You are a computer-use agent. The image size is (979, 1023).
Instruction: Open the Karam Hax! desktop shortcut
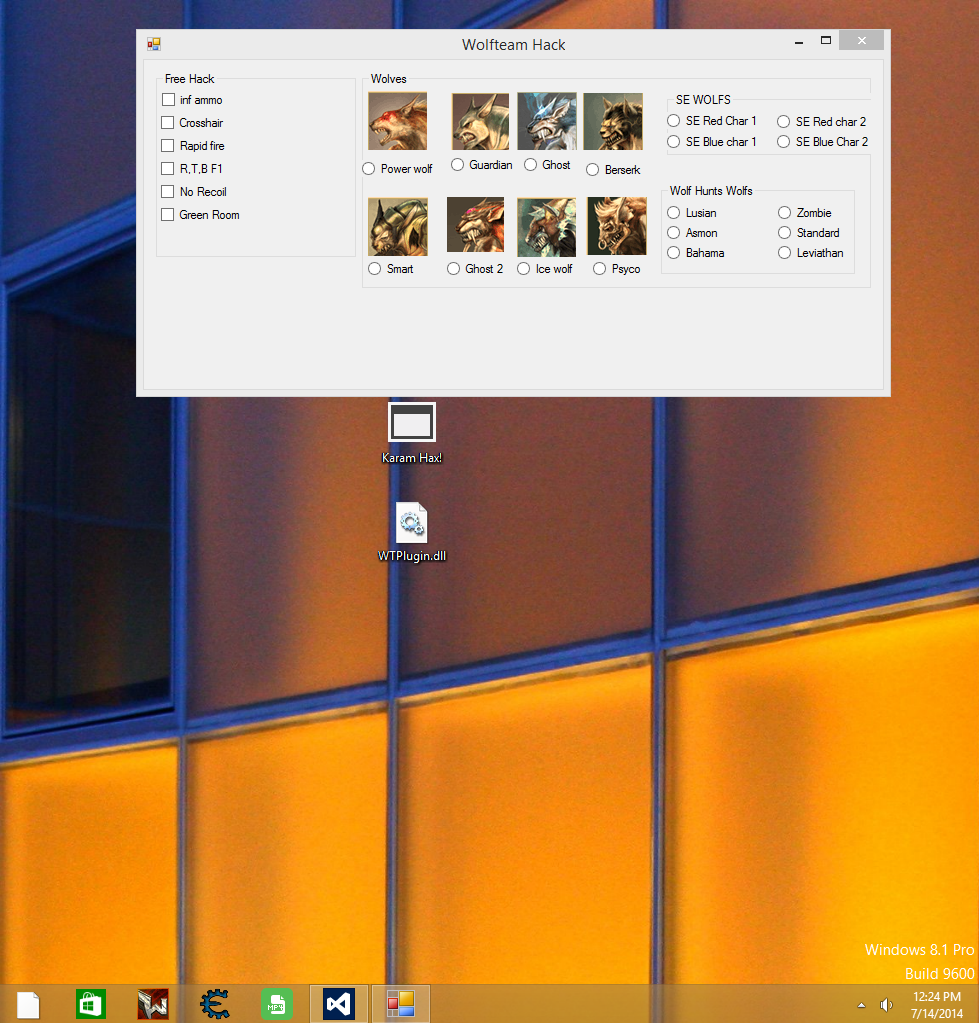(412, 433)
